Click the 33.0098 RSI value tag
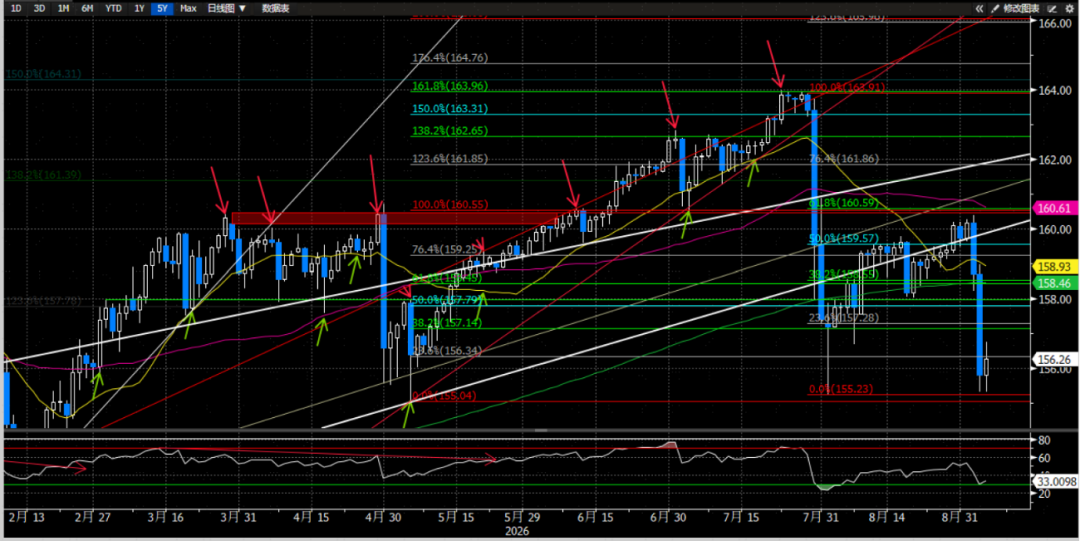Image resolution: width=1080 pixels, height=541 pixels. tap(1055, 483)
